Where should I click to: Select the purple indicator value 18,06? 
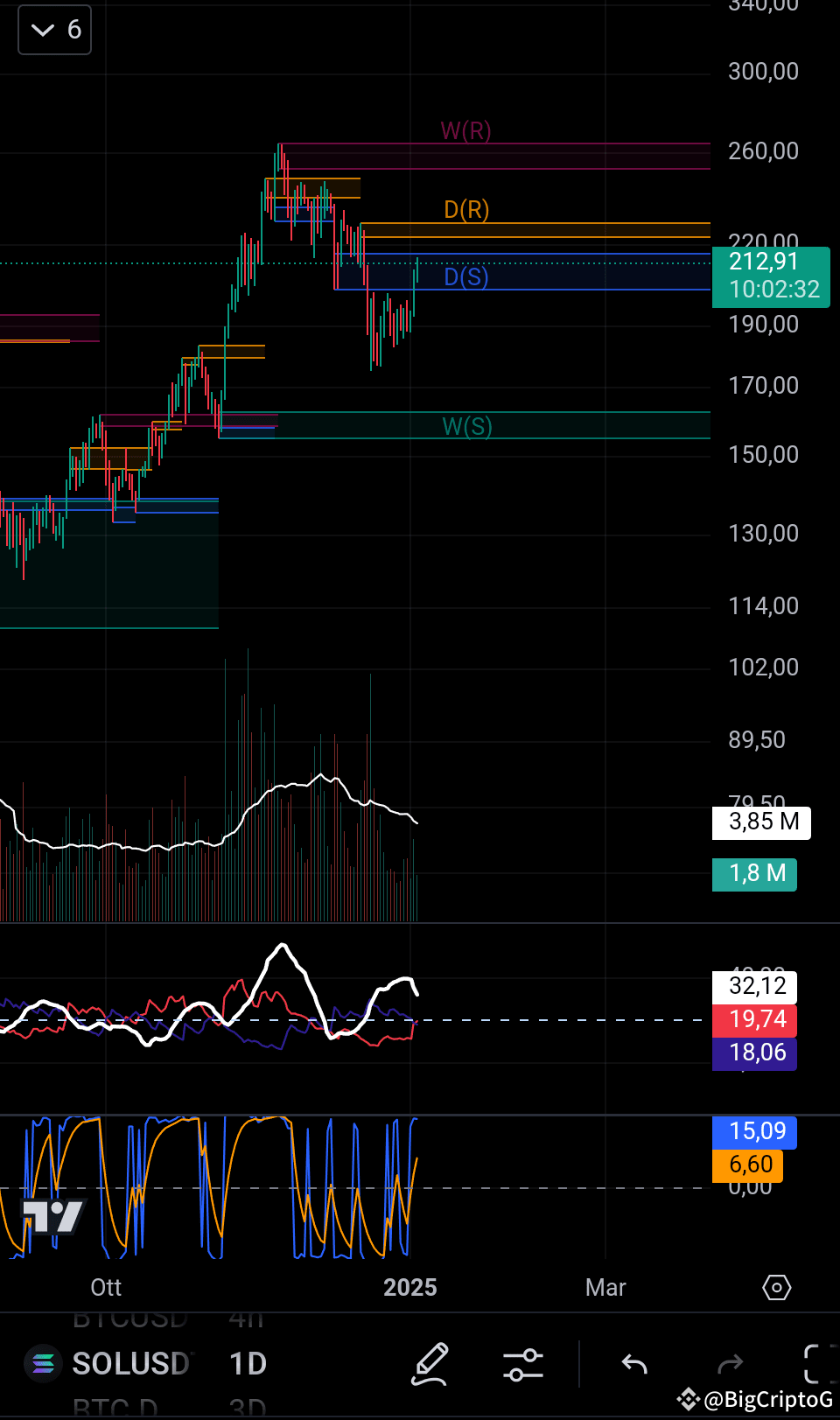(754, 1053)
